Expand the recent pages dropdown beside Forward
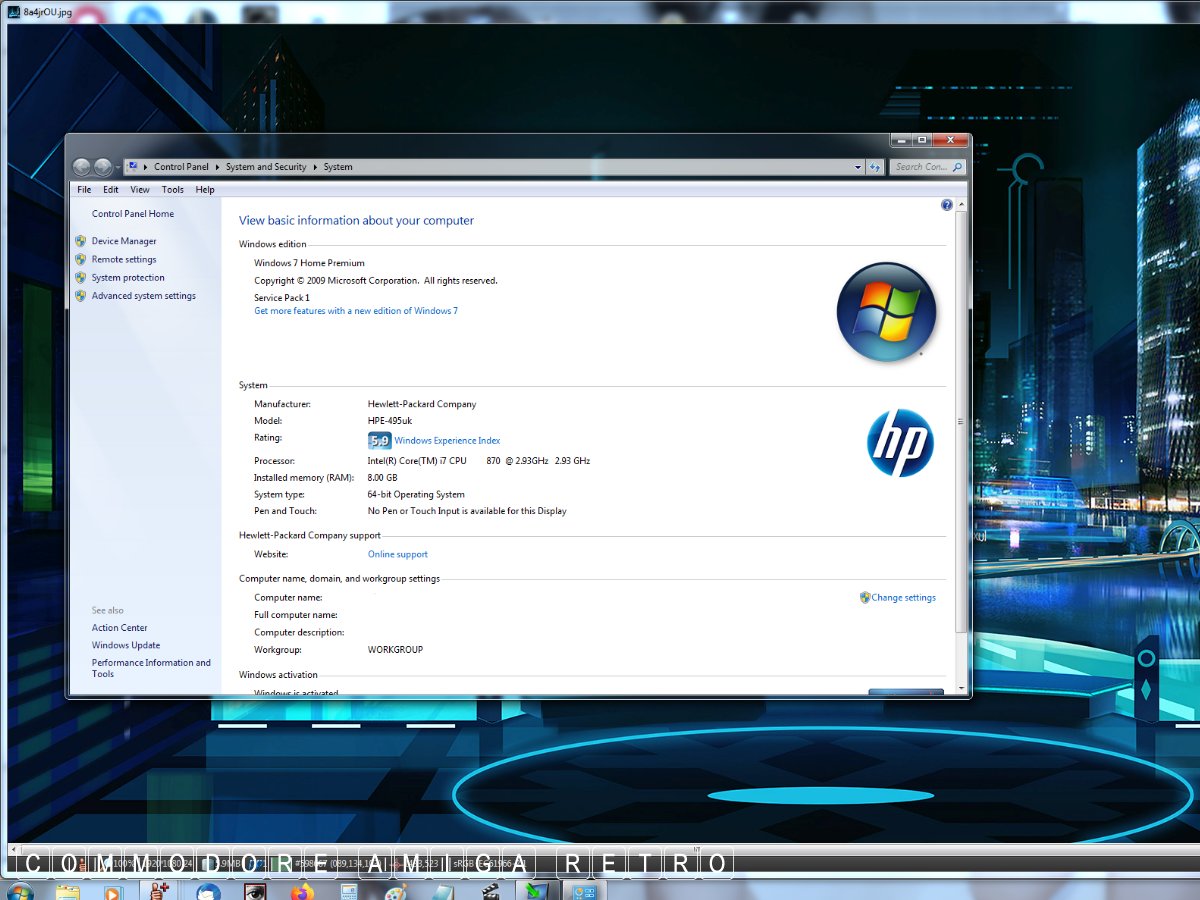This screenshot has height=900, width=1200. 118,167
